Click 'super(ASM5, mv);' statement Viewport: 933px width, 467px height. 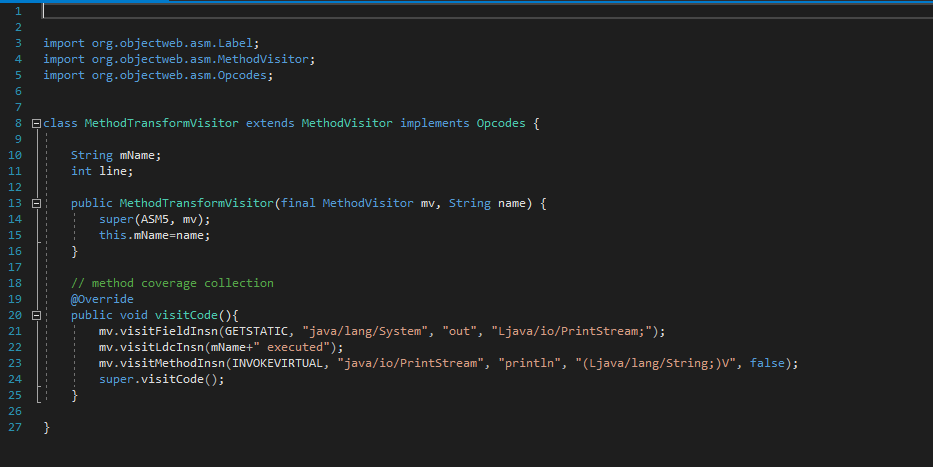coord(155,220)
